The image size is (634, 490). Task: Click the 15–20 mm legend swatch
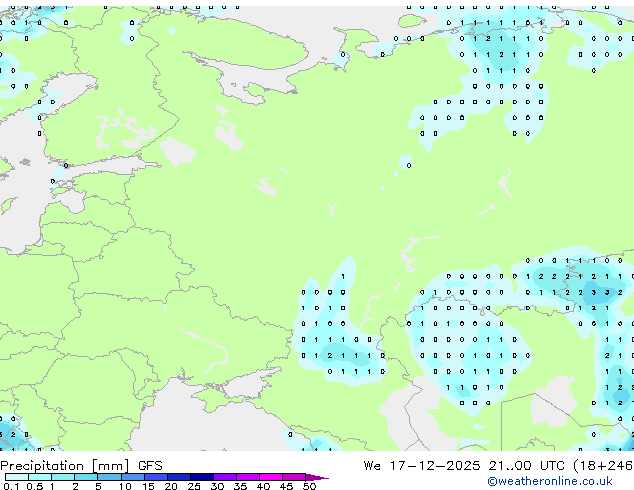156,477
